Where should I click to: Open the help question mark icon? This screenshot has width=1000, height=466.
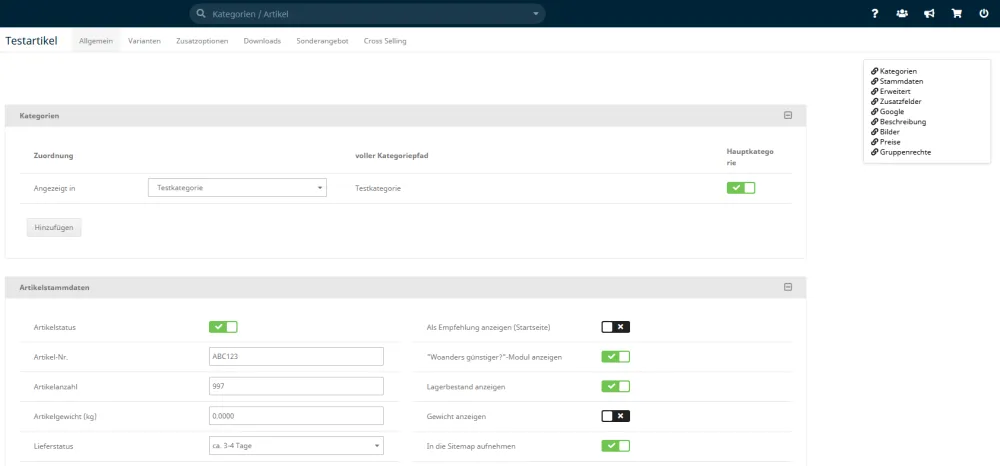point(875,13)
